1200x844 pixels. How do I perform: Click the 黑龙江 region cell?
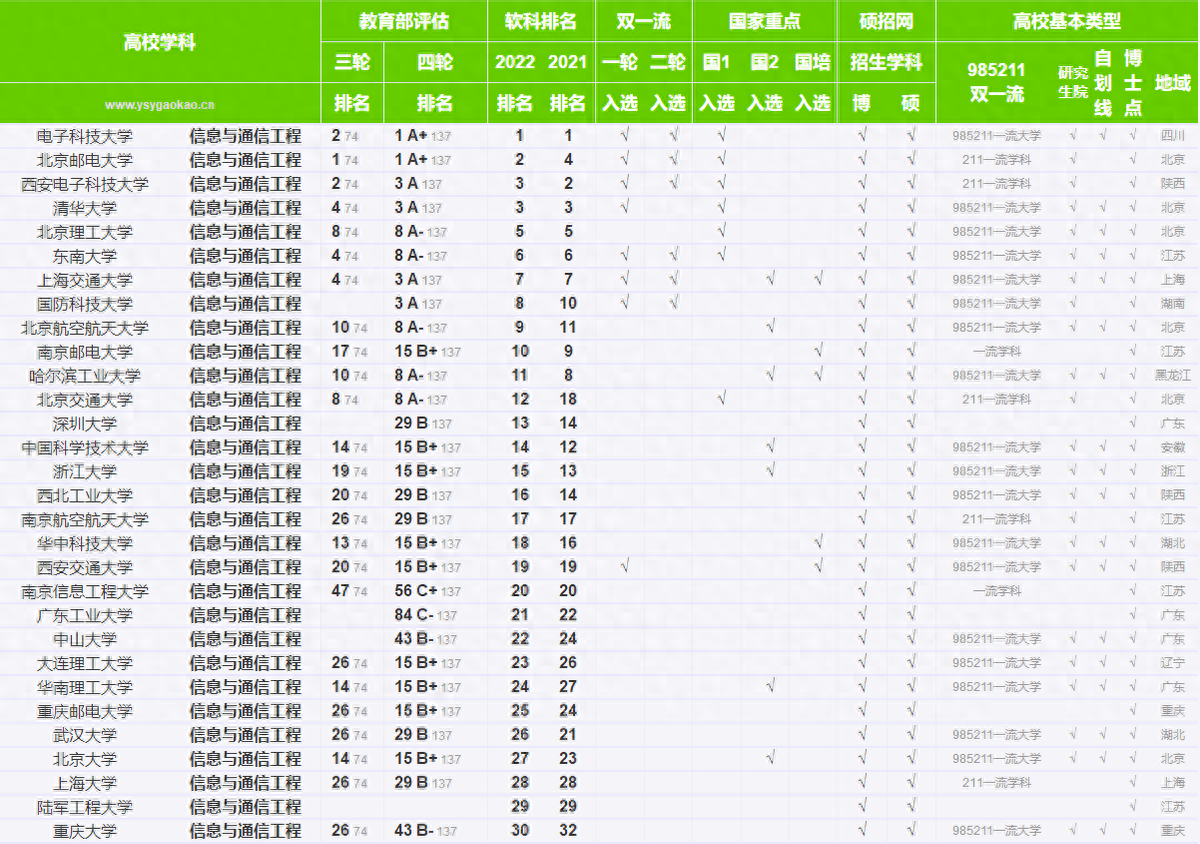coord(1172,376)
